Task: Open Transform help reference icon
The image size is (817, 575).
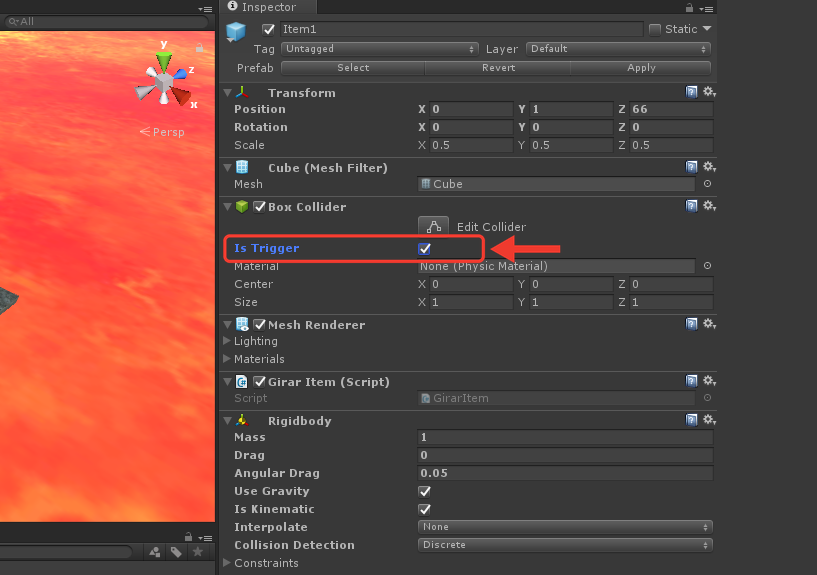Action: coord(691,92)
